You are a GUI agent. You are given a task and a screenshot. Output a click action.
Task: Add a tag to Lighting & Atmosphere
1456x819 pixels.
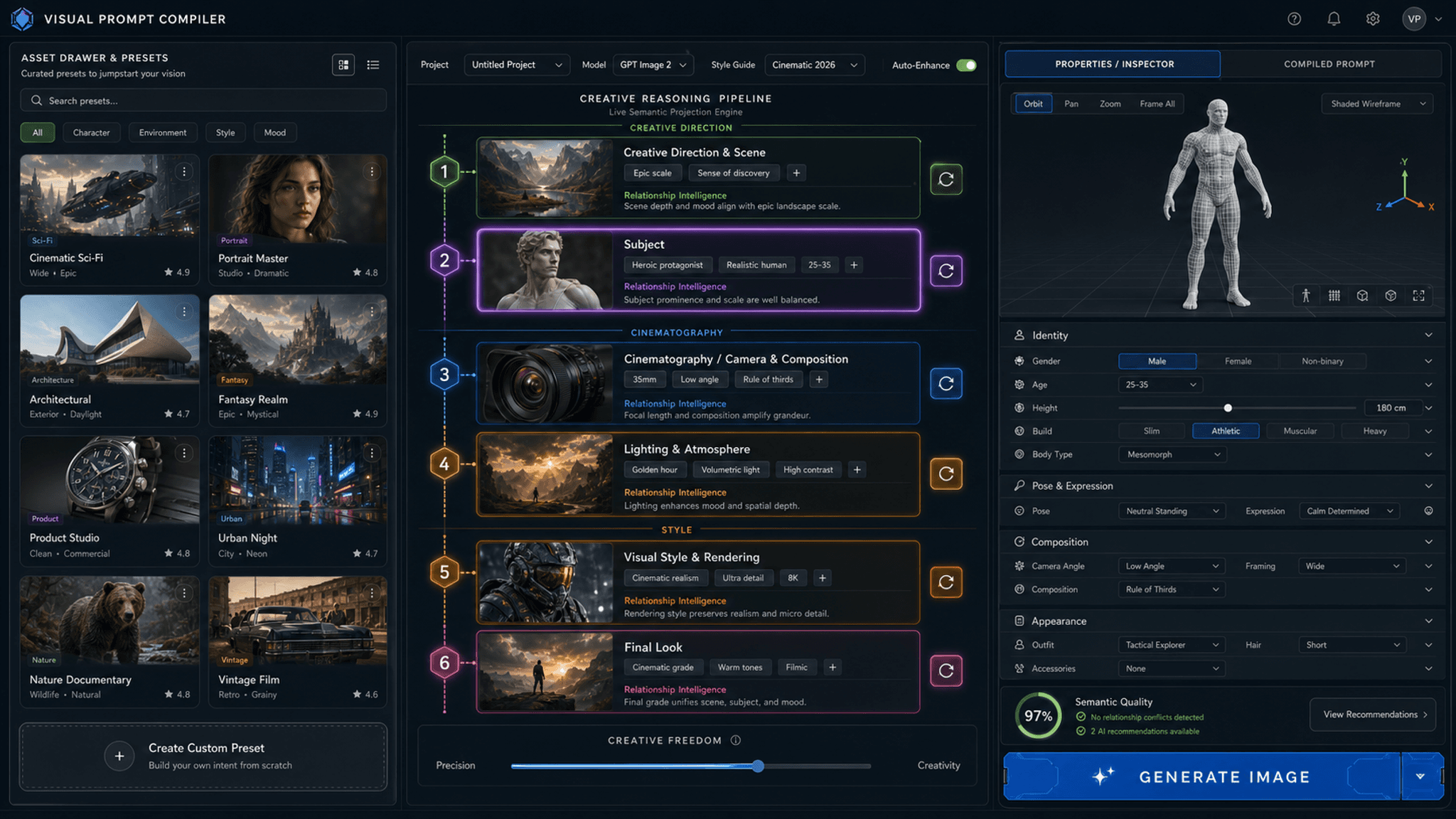click(857, 470)
